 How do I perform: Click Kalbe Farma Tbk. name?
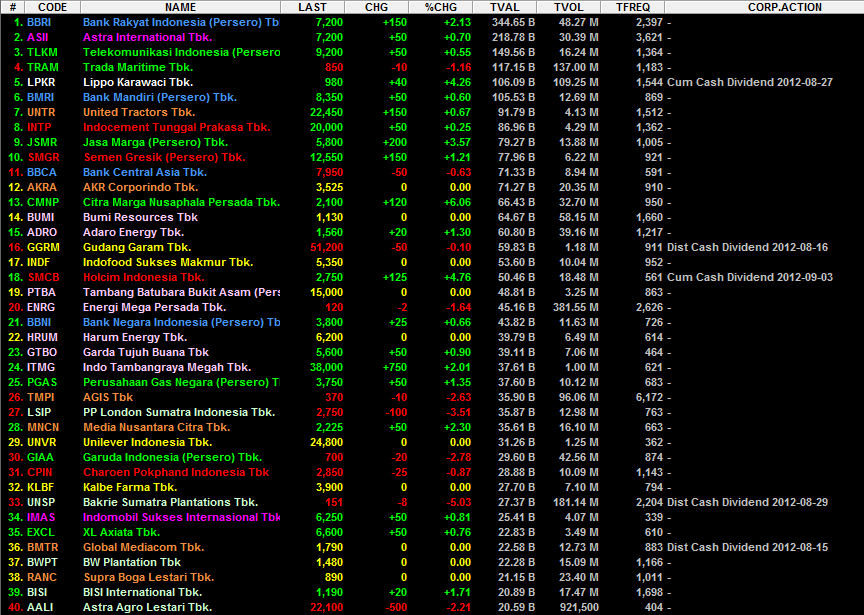click(130, 487)
